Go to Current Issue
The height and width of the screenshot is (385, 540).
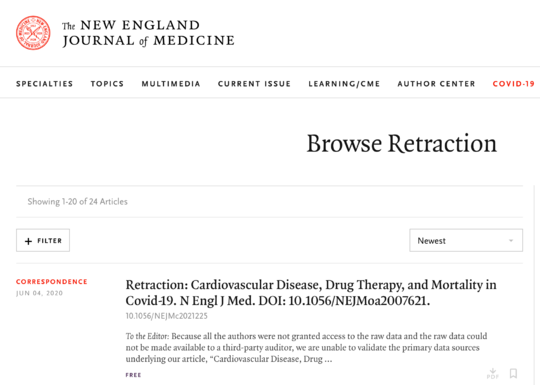(254, 84)
